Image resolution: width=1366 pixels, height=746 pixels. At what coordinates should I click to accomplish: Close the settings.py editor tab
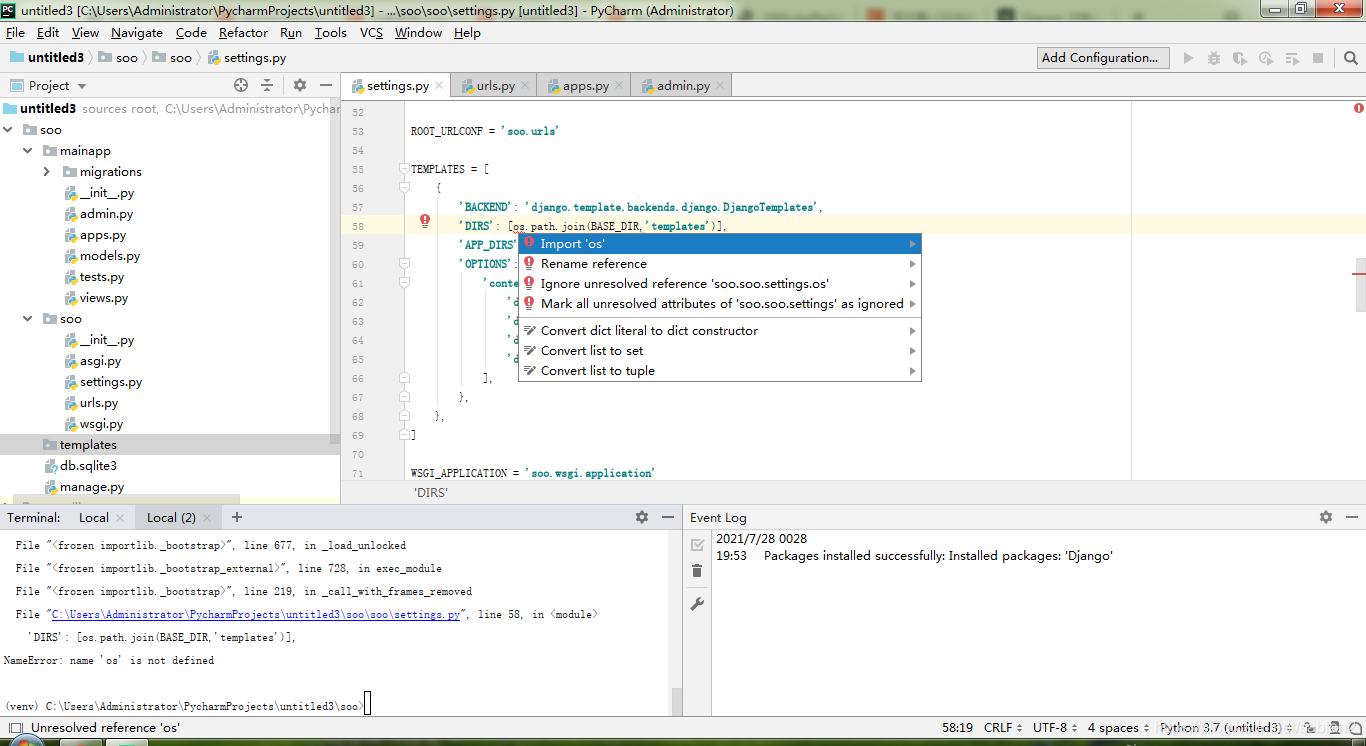coord(439,86)
